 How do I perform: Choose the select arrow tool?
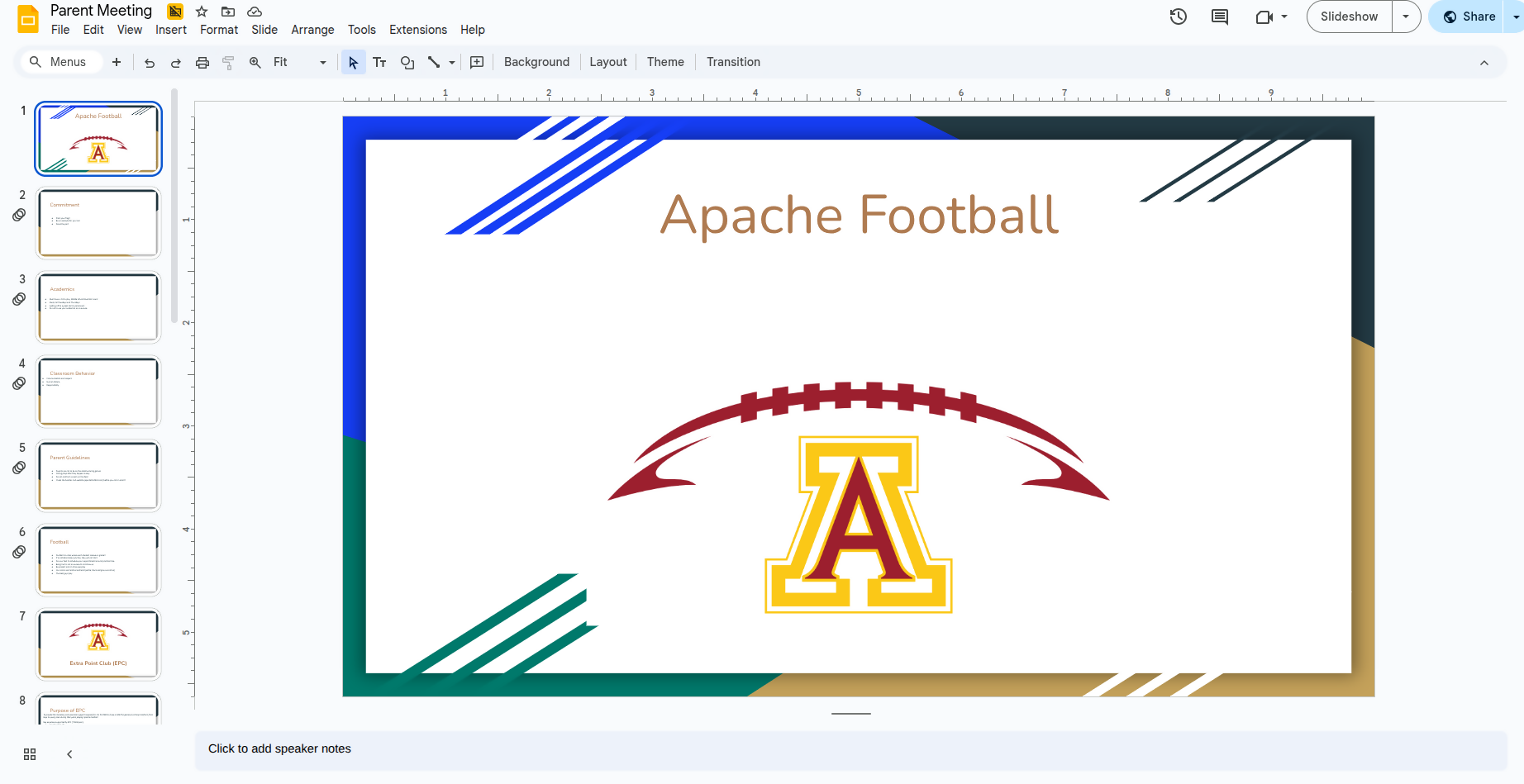pos(354,62)
